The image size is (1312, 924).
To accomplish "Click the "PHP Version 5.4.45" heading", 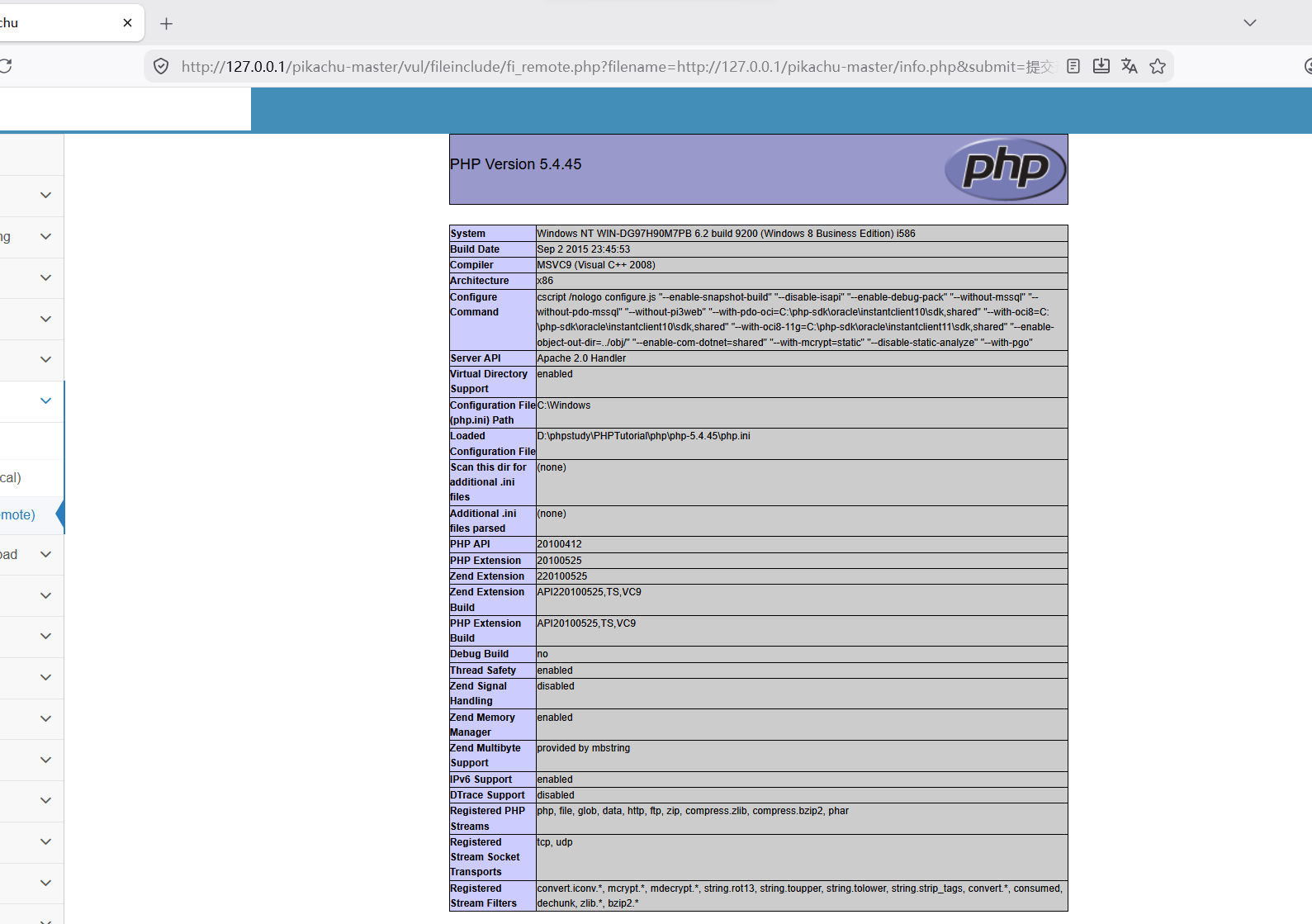I will click(516, 164).
